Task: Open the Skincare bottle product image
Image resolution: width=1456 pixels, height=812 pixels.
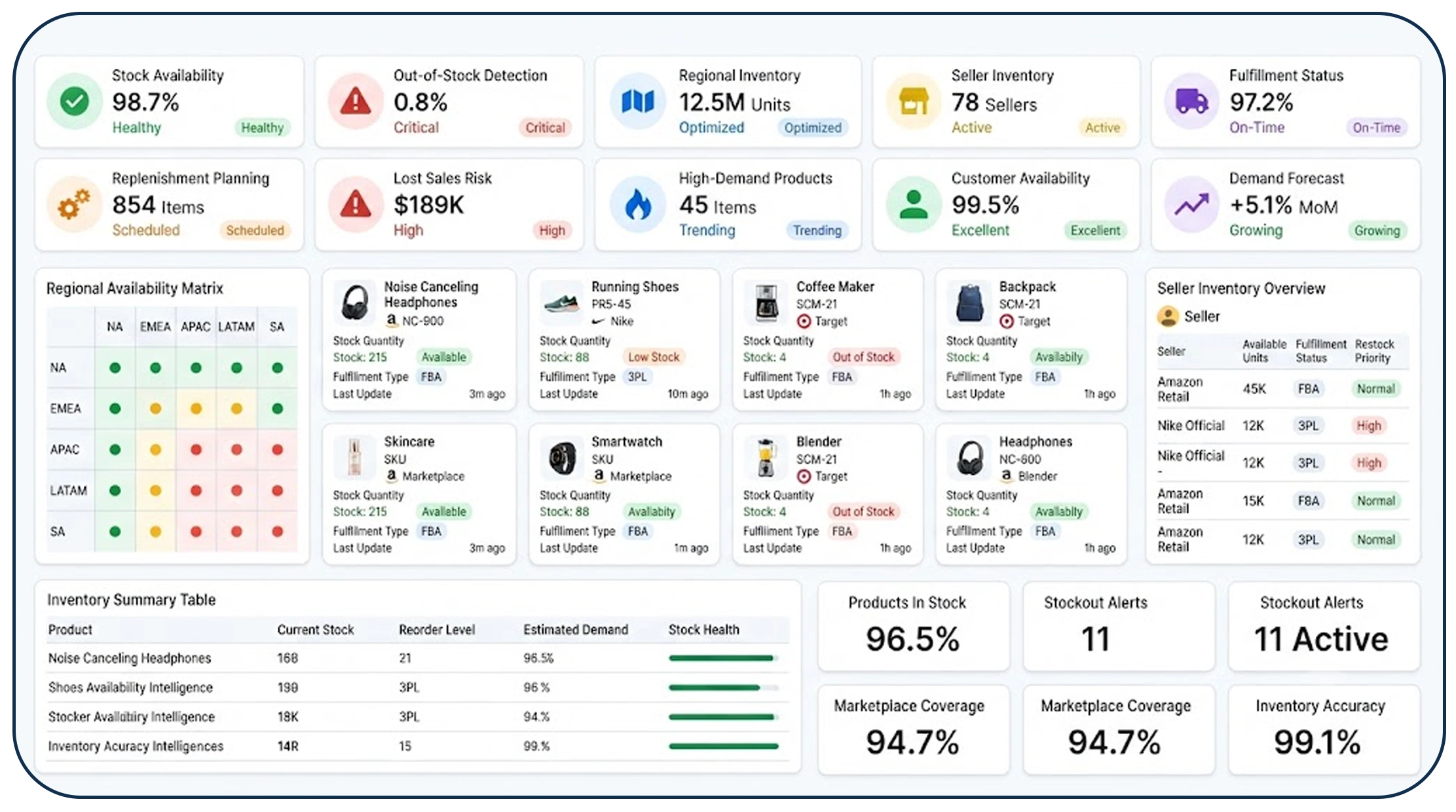Action: pyautogui.click(x=354, y=456)
